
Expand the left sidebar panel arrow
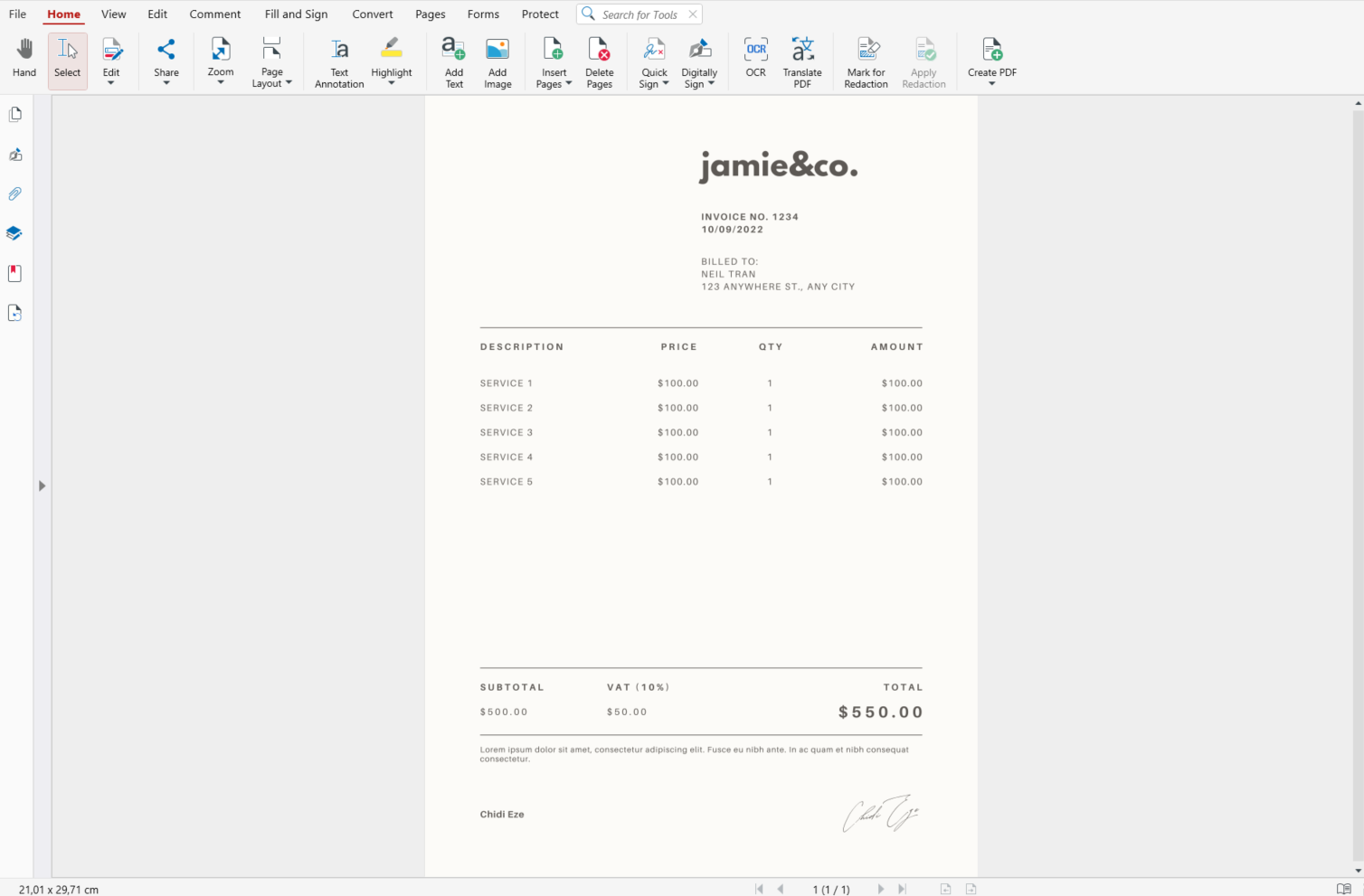42,486
